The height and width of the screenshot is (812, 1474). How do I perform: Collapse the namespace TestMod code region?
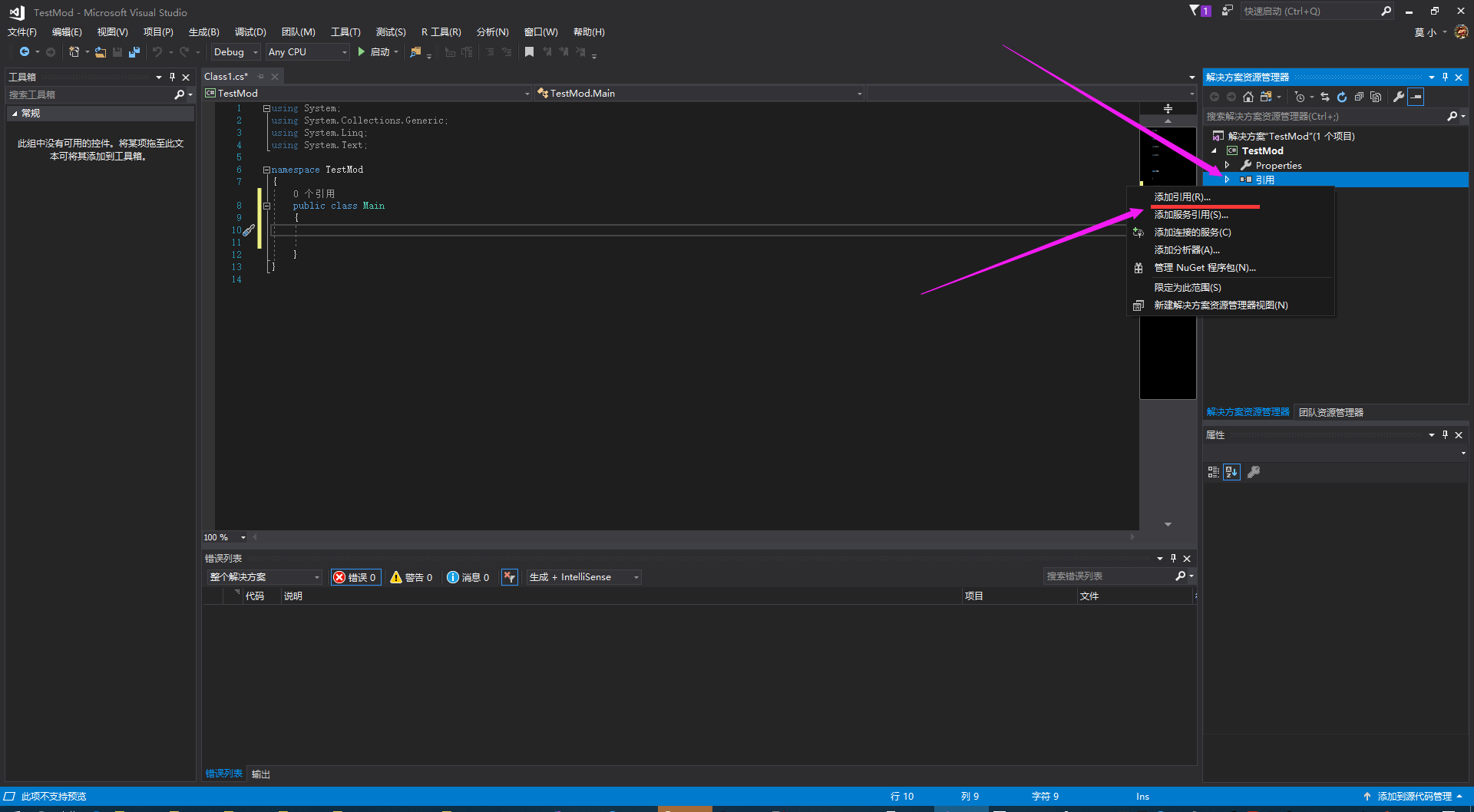[x=266, y=170]
